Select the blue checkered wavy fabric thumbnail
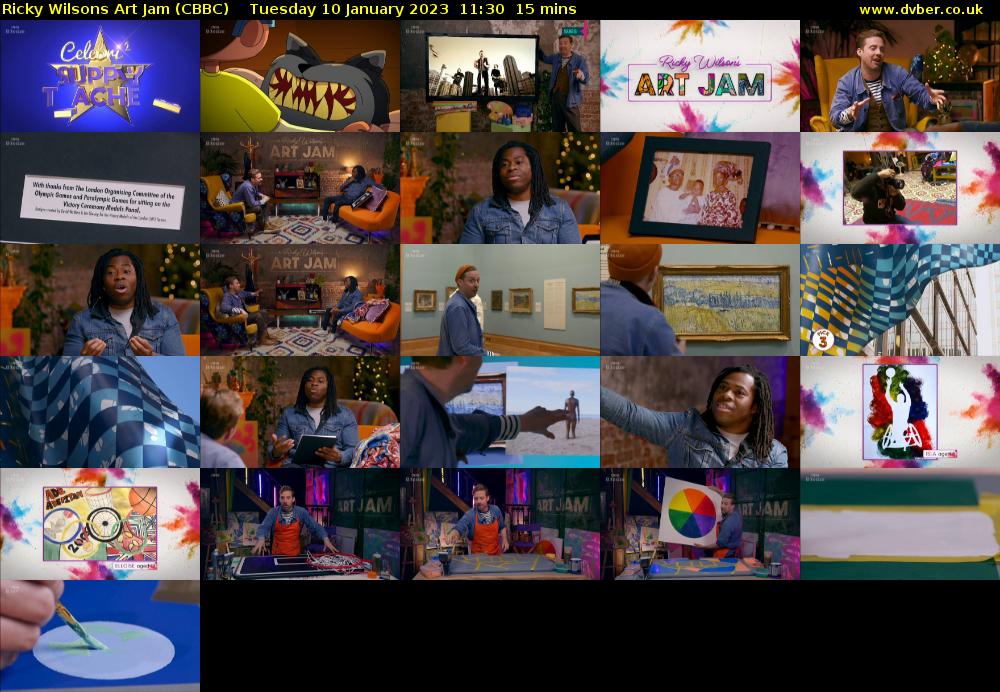 click(x=100, y=412)
